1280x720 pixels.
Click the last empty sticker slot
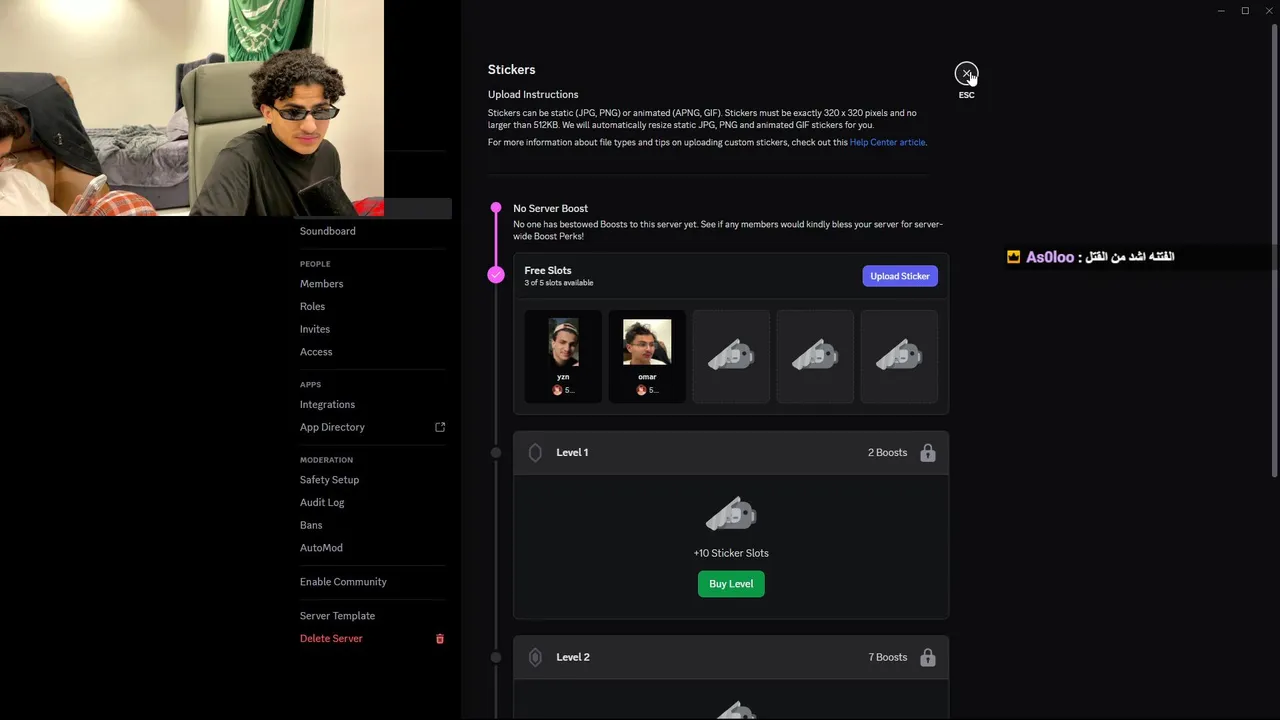pyautogui.click(x=899, y=357)
